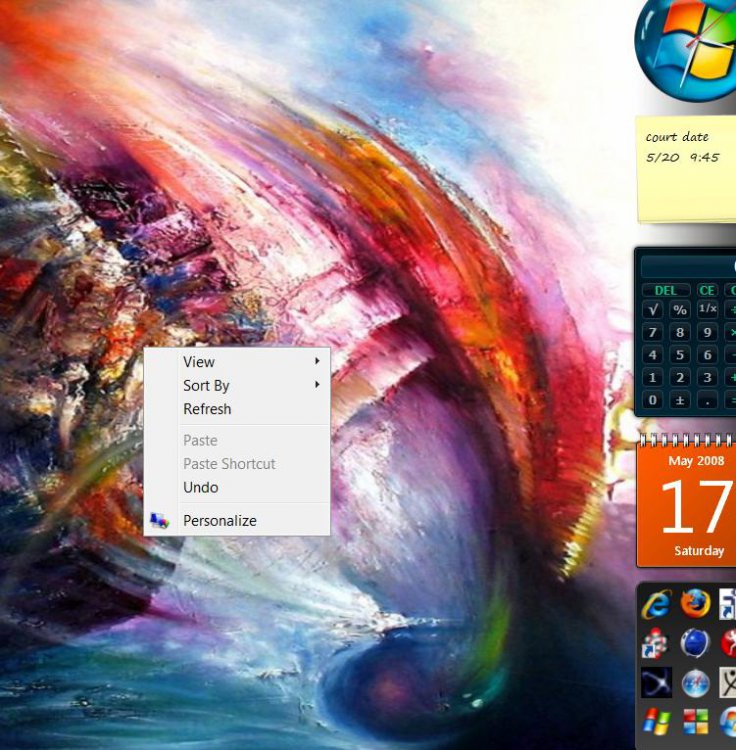
Task: Click calculator digit 8
Action: [680, 332]
